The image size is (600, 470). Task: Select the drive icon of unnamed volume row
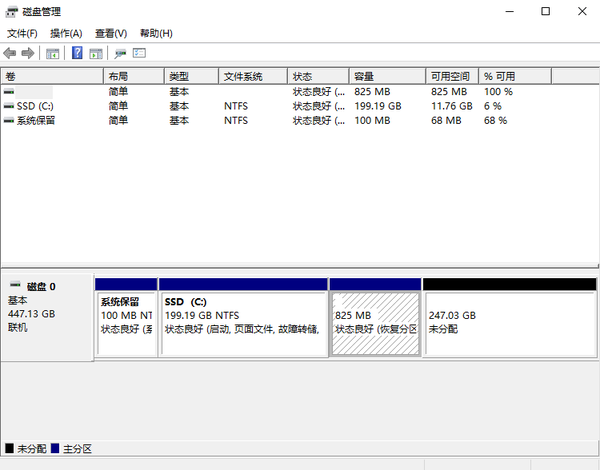[9, 91]
